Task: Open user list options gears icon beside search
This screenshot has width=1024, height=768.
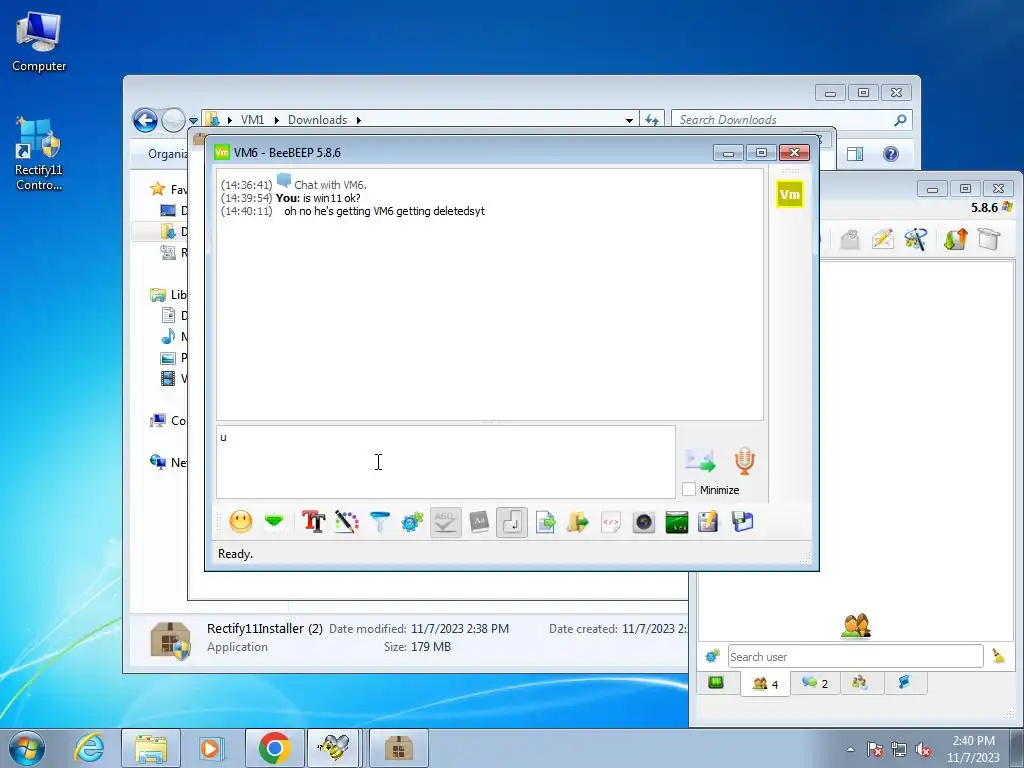Action: (712, 656)
